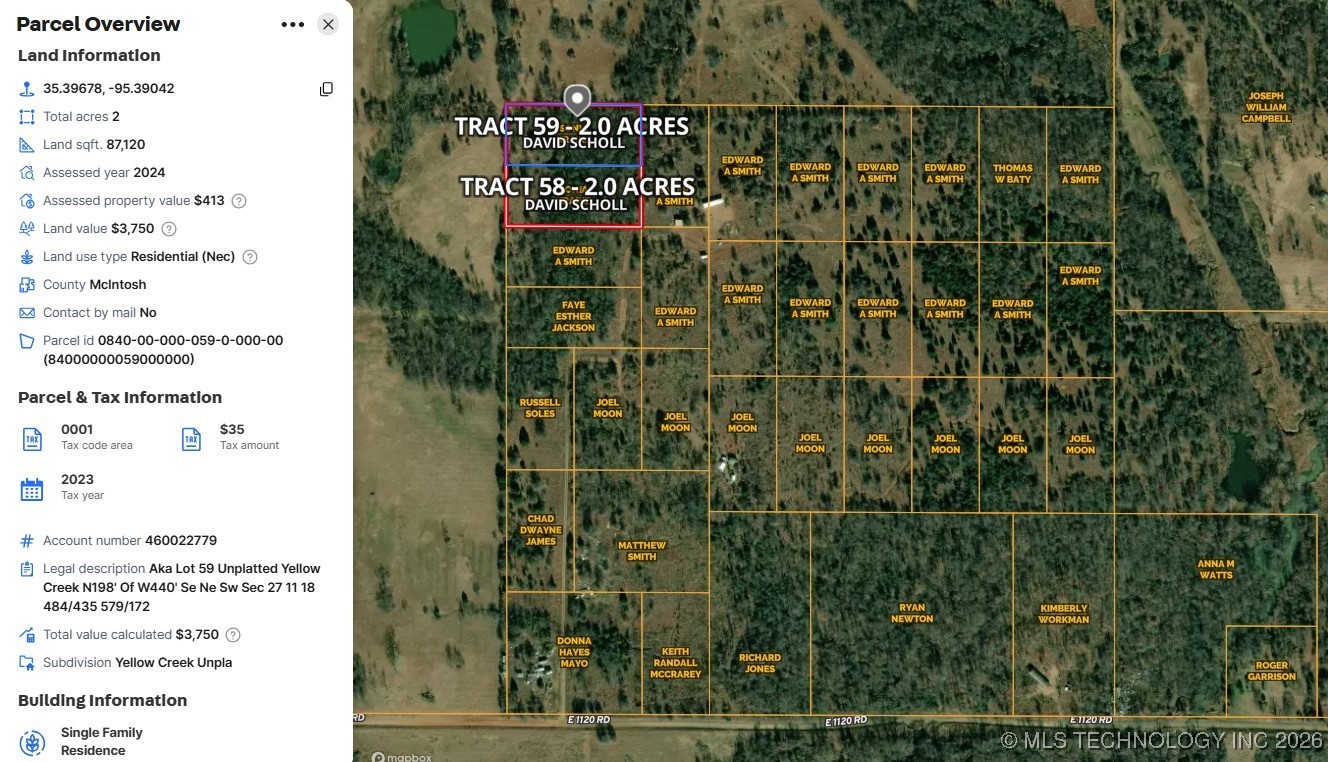Click the Single Family Residence building icon
This screenshot has height=762, width=1328.
pos(32,741)
